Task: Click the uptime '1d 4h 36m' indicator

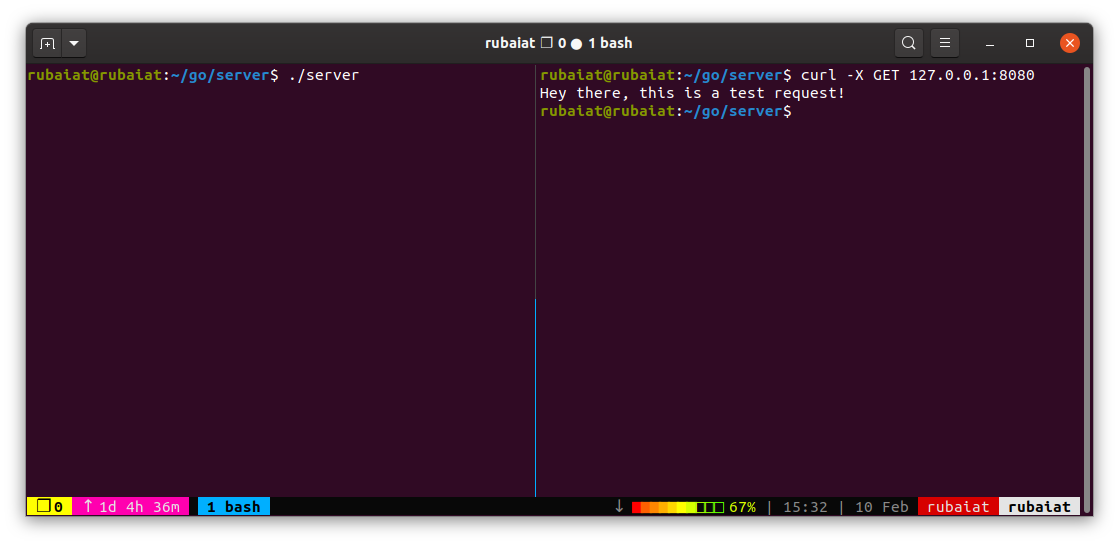Action: [x=131, y=507]
